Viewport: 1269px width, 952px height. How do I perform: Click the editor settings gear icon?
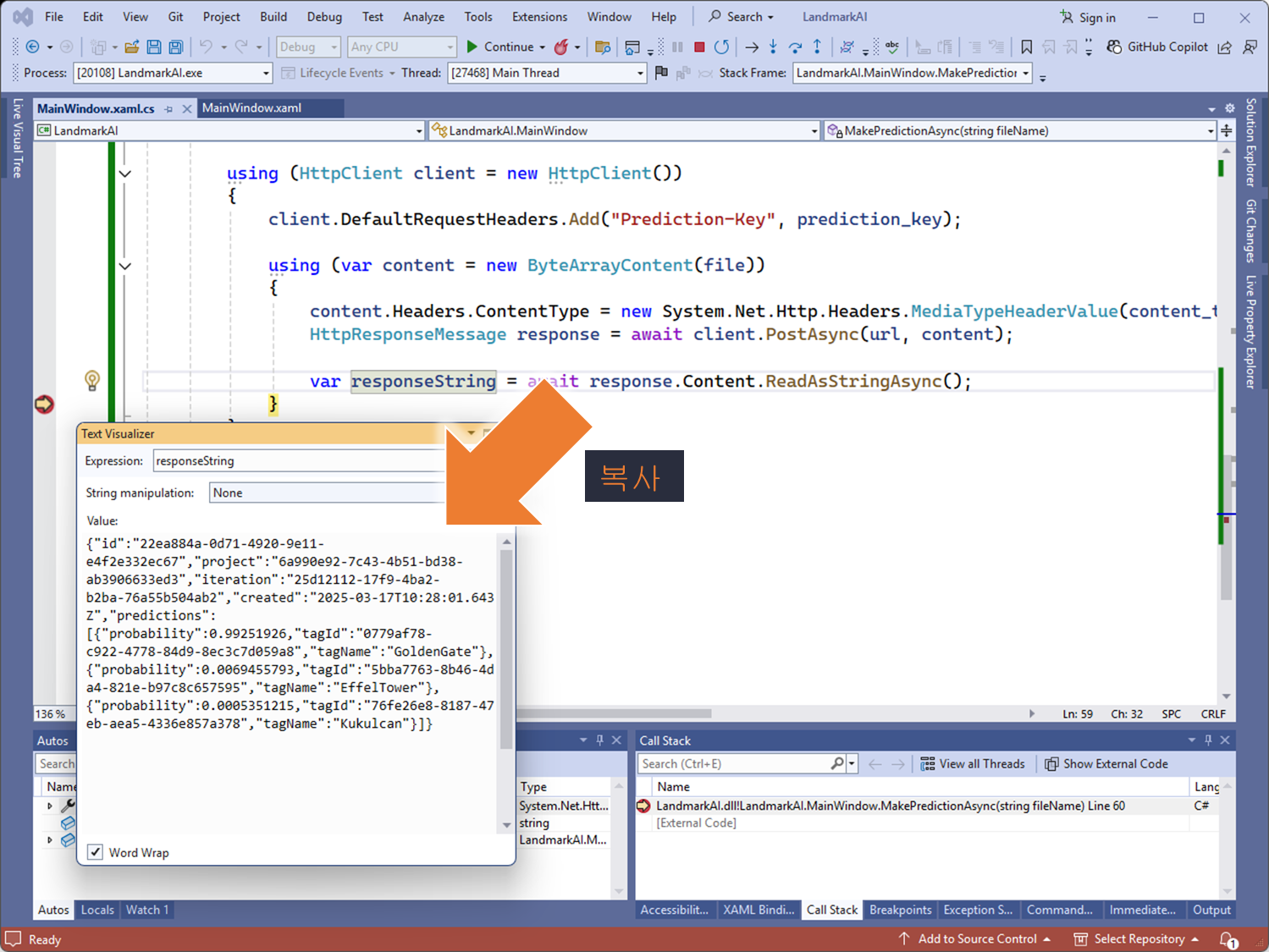coord(1229,107)
